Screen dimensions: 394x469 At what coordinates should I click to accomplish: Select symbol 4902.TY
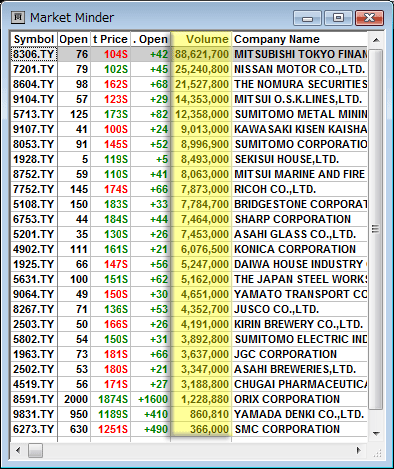33,249
